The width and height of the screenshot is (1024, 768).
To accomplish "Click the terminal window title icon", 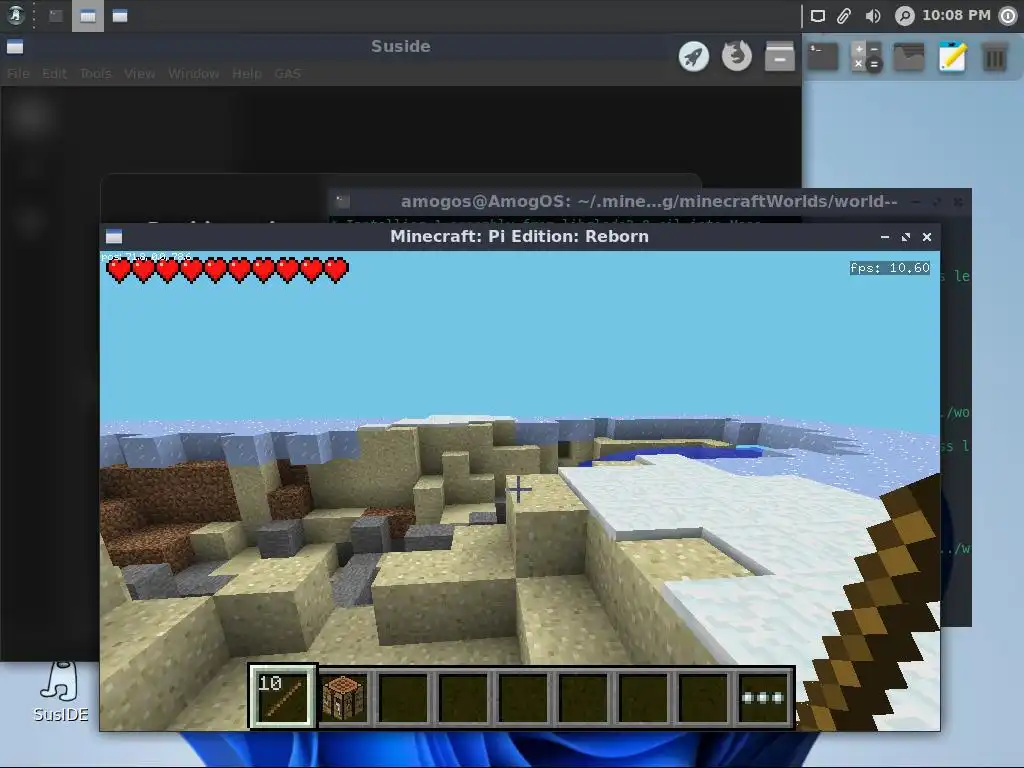I will [x=343, y=201].
